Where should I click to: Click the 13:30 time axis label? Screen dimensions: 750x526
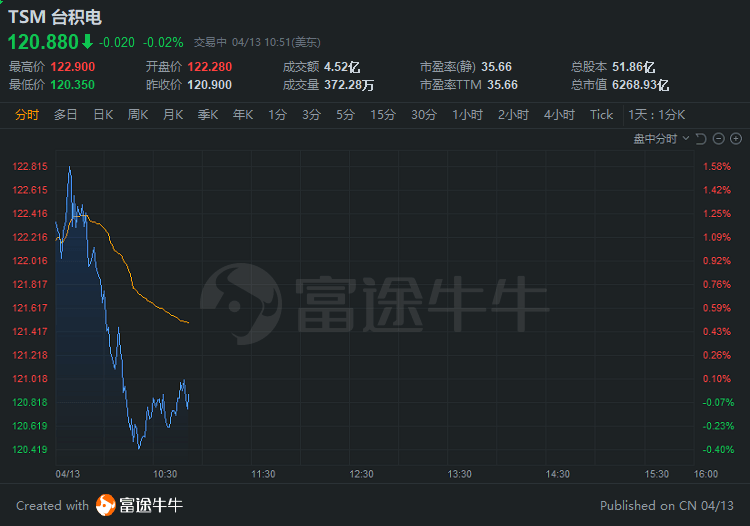click(460, 474)
